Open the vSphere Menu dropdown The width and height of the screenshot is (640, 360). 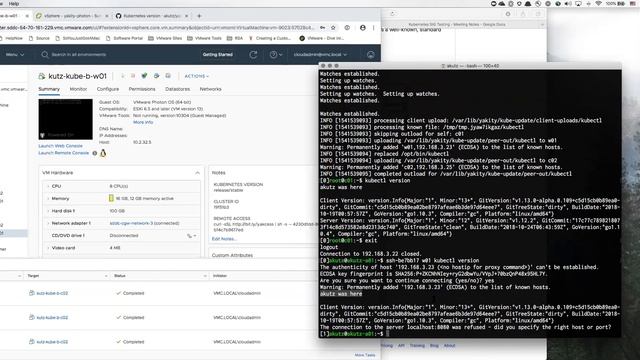15,55
